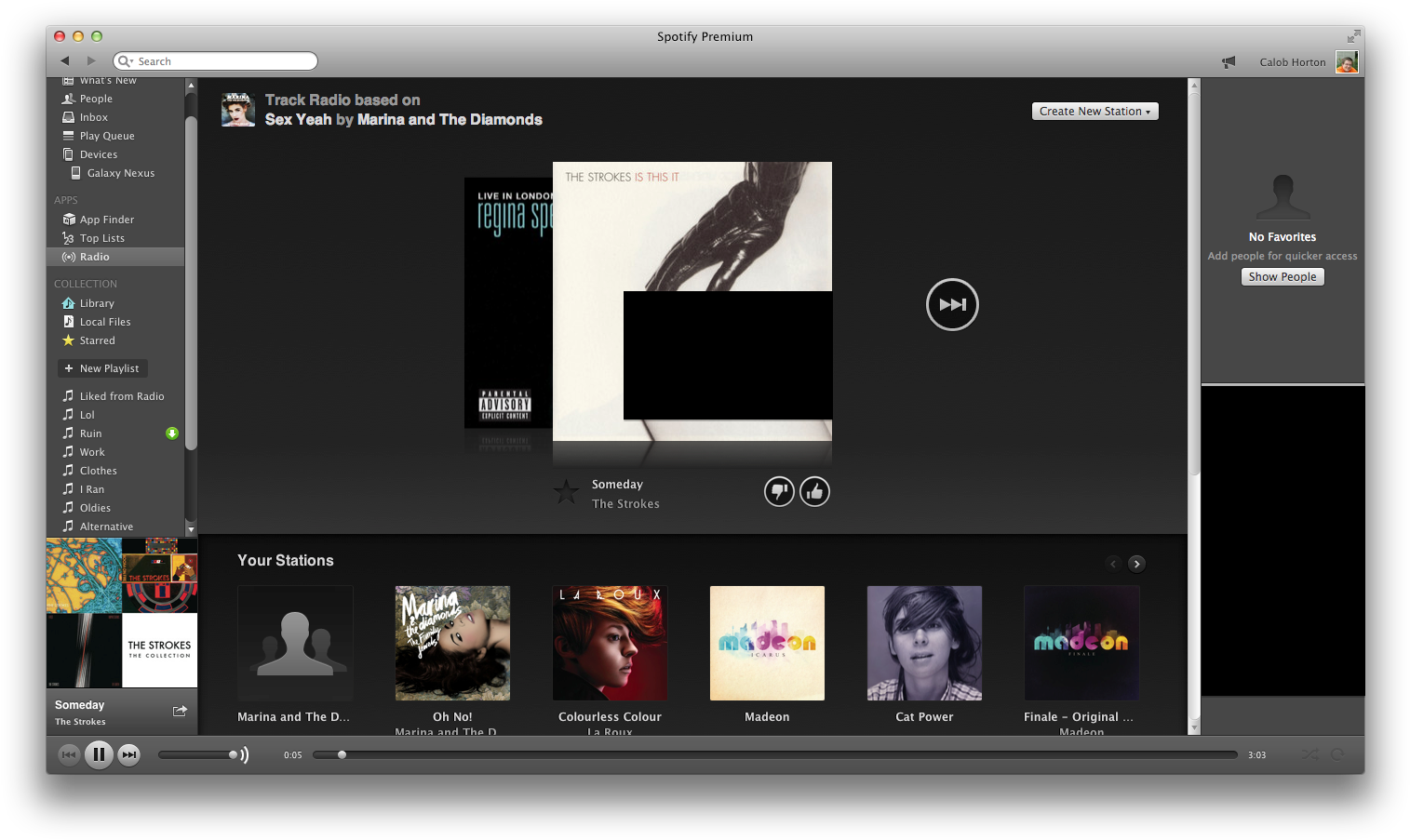Click next track button in player bar
The width and height of the screenshot is (1410, 840).
[x=129, y=754]
